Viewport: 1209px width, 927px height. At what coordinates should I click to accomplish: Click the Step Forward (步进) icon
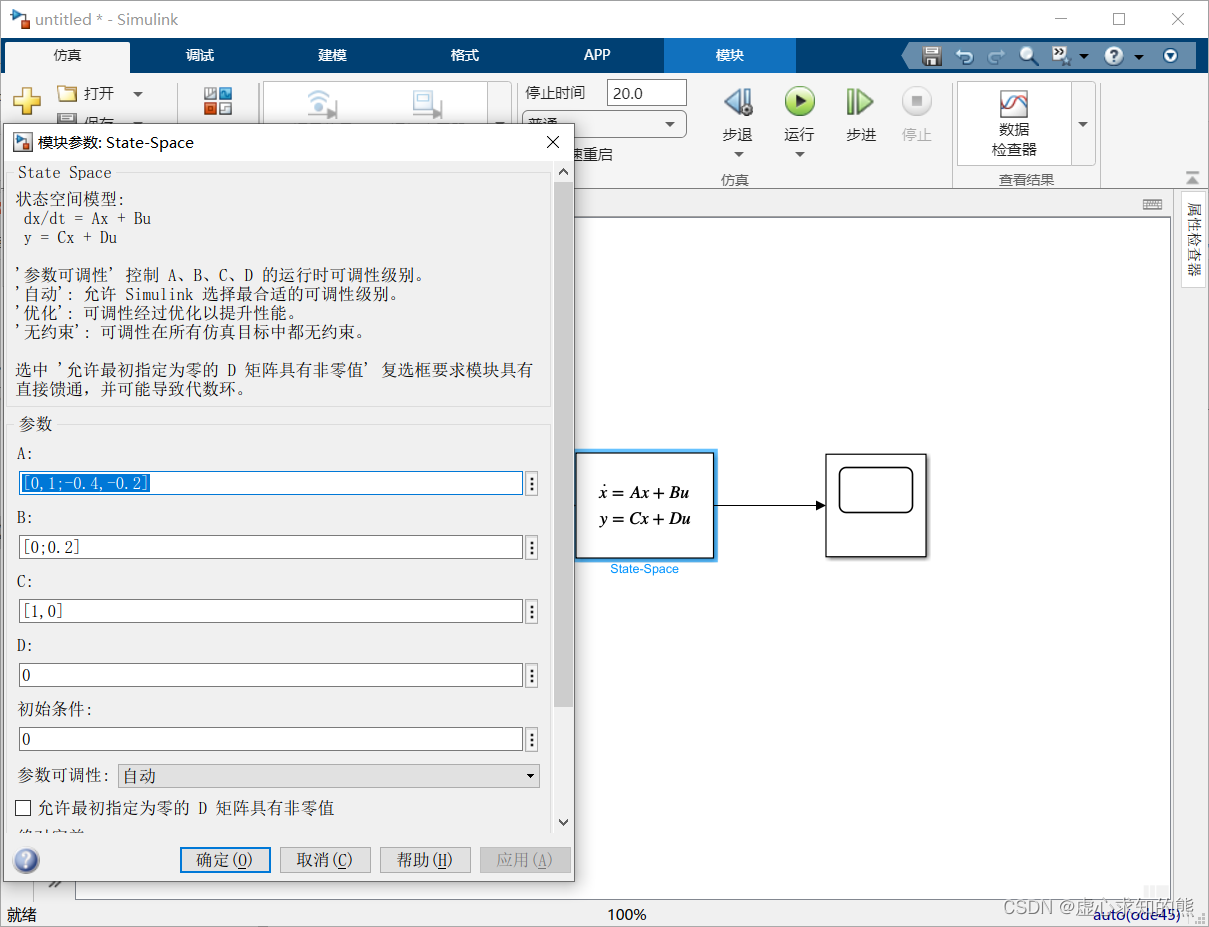pos(860,102)
